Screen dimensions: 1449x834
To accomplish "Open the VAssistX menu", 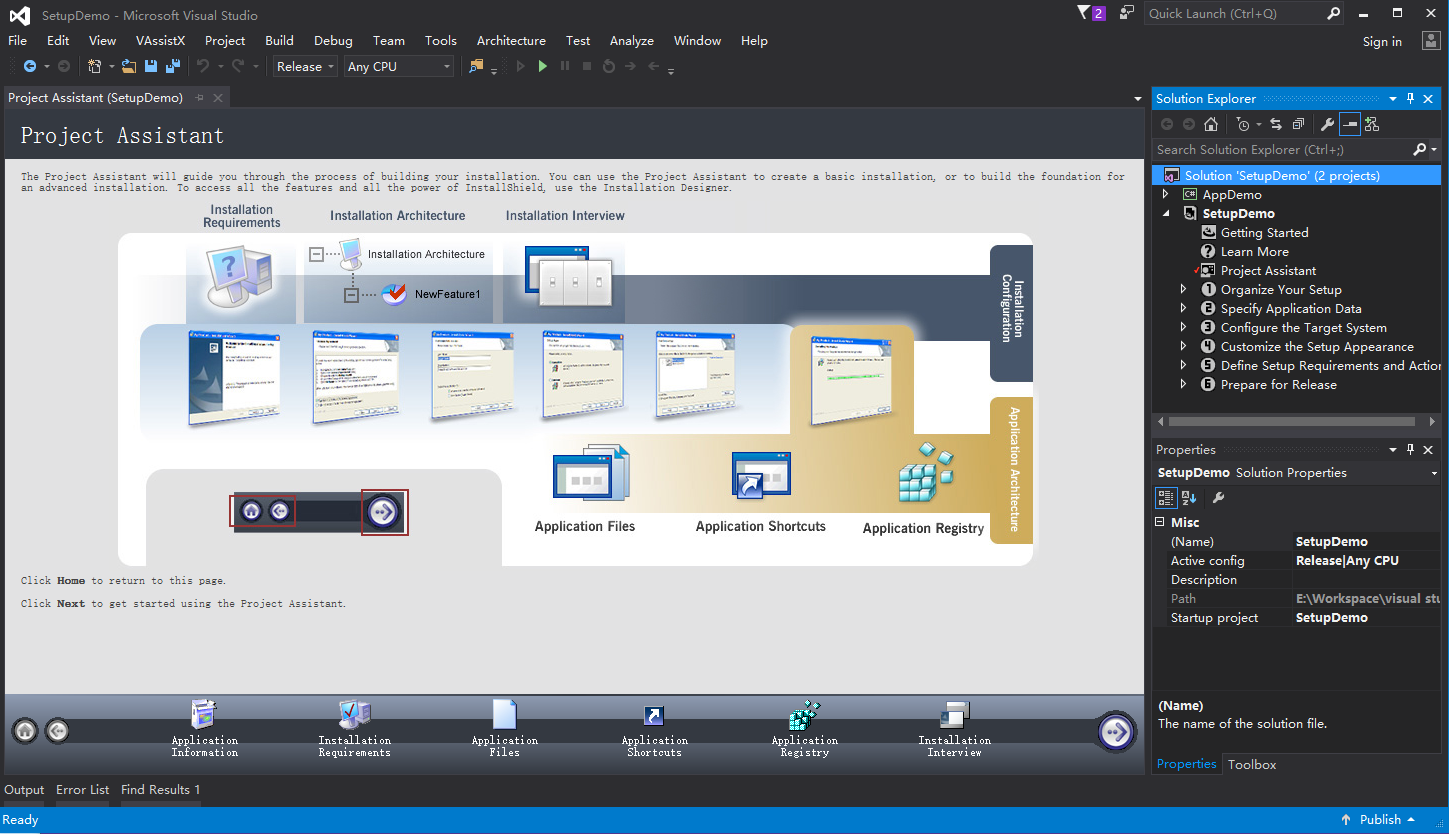I will pyautogui.click(x=160, y=41).
